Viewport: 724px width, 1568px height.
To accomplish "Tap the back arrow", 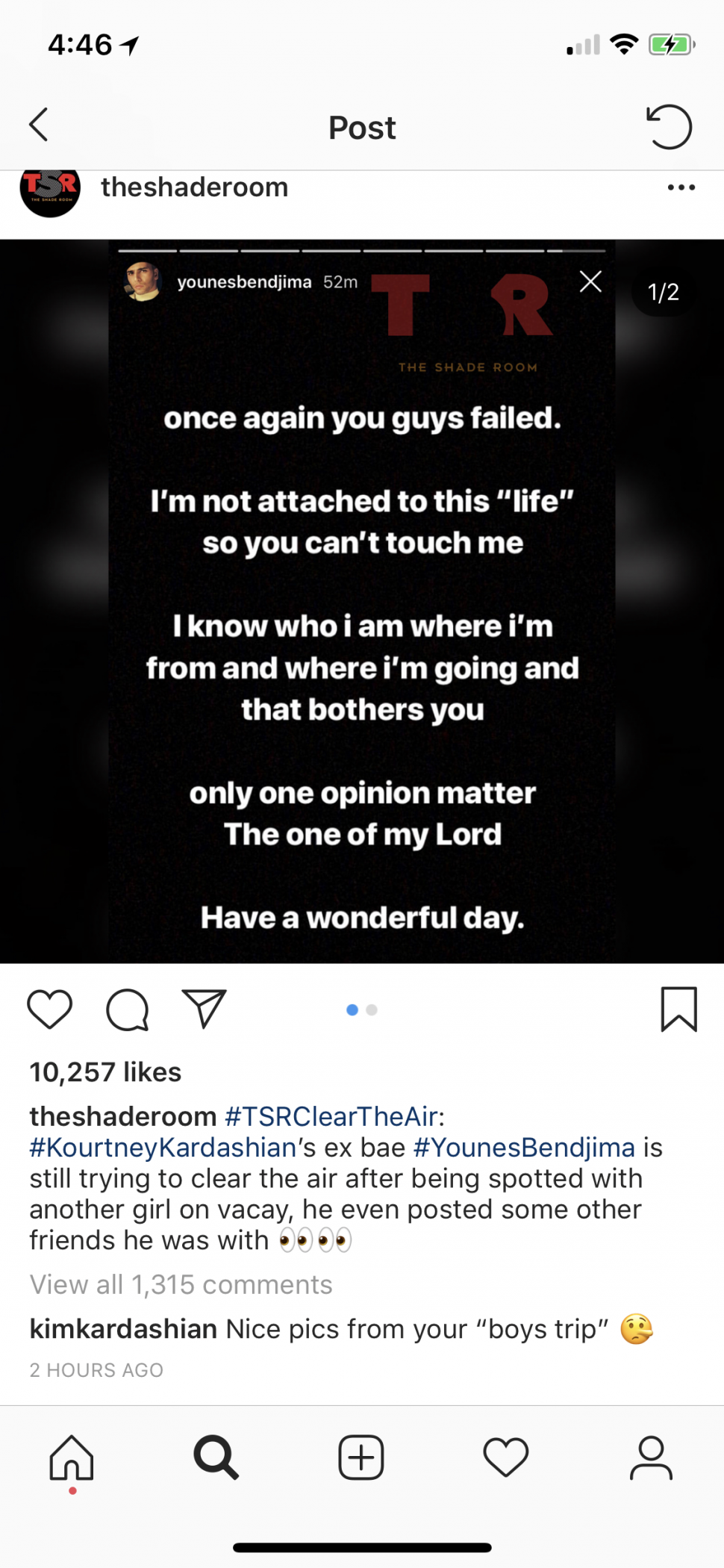I will pyautogui.click(x=40, y=125).
